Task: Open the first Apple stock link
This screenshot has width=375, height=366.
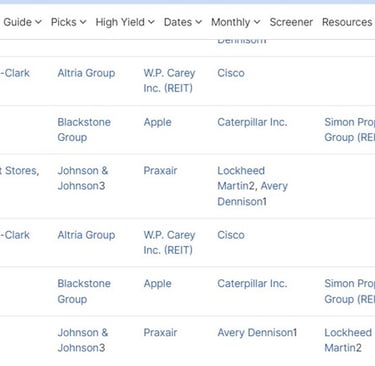Action: (x=158, y=122)
